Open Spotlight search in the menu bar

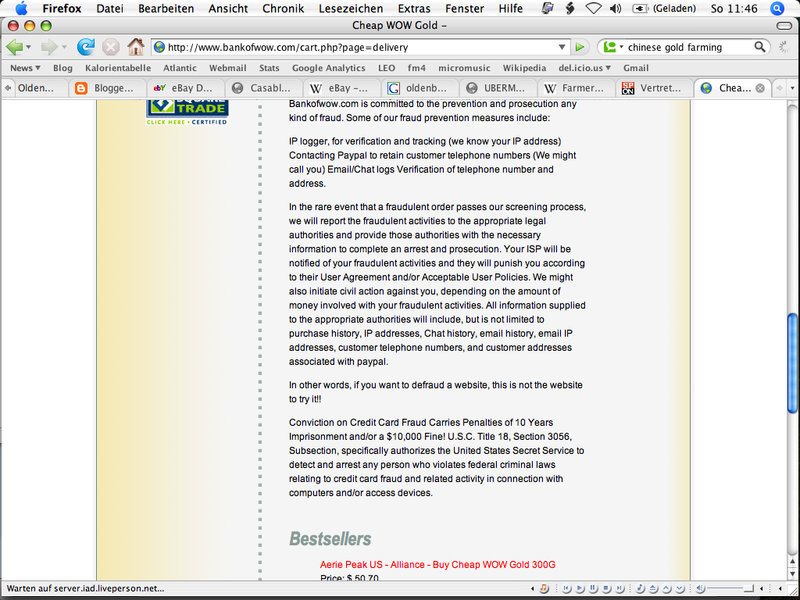[777, 8]
